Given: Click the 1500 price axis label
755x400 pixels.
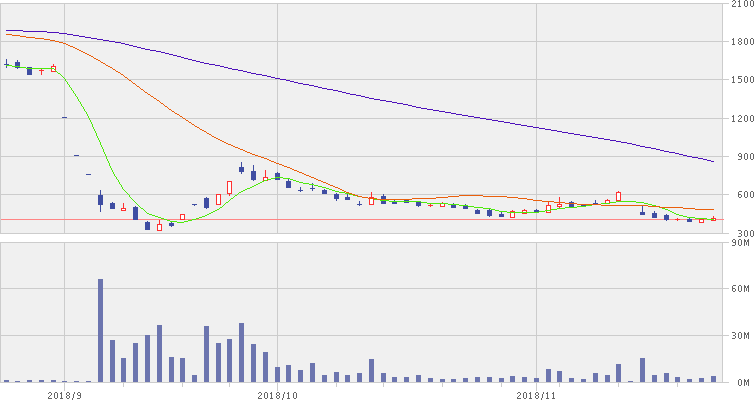Looking at the screenshot, I should coord(740,80).
